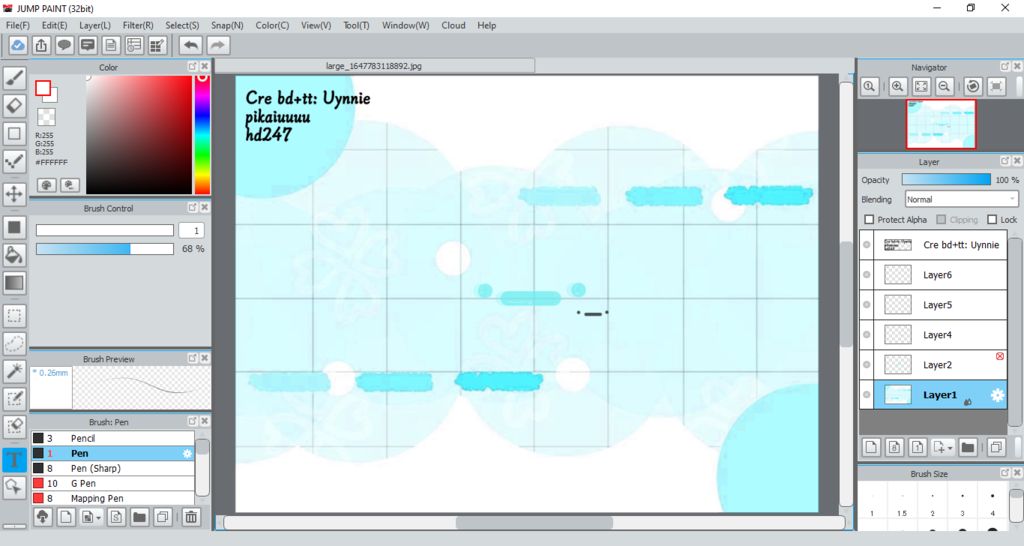Select the Bucket fill tool
This screenshot has width=1024, height=546.
[14, 255]
